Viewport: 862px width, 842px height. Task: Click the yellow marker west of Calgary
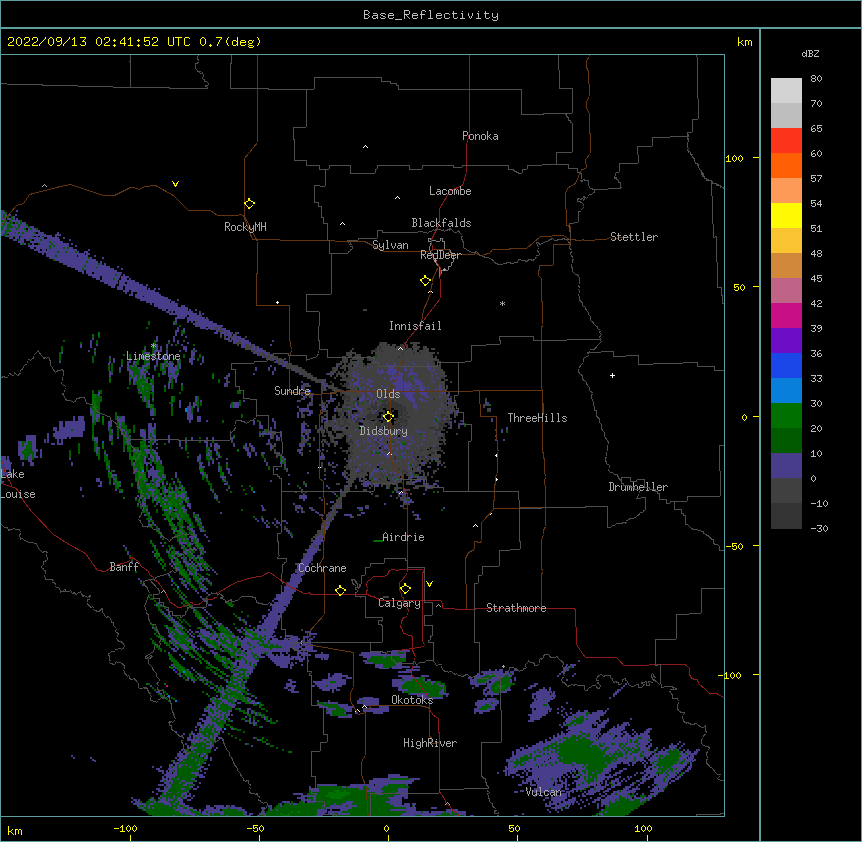[340, 590]
